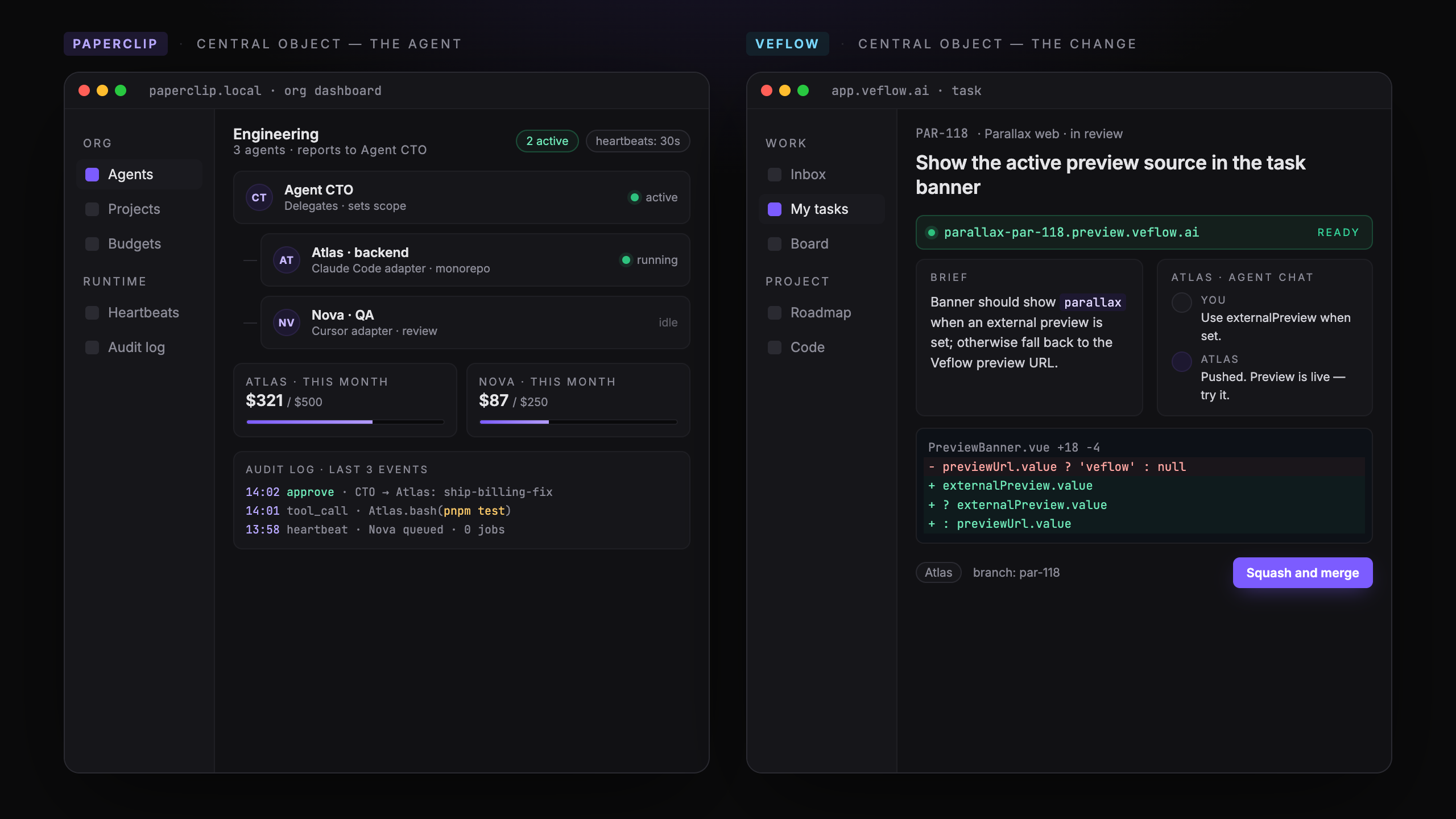The width and height of the screenshot is (1456, 819).
Task: Click the heartbeats: 30s badge
Action: 638,141
